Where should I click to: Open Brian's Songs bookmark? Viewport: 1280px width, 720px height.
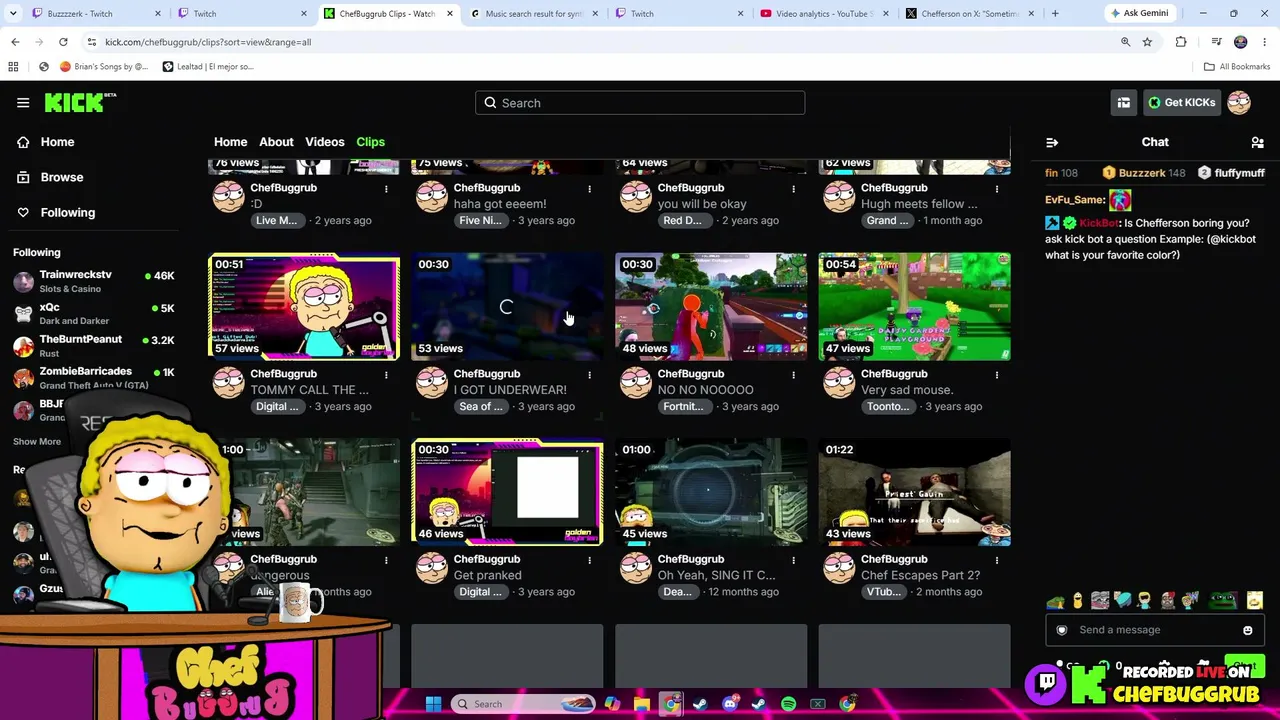(x=104, y=67)
